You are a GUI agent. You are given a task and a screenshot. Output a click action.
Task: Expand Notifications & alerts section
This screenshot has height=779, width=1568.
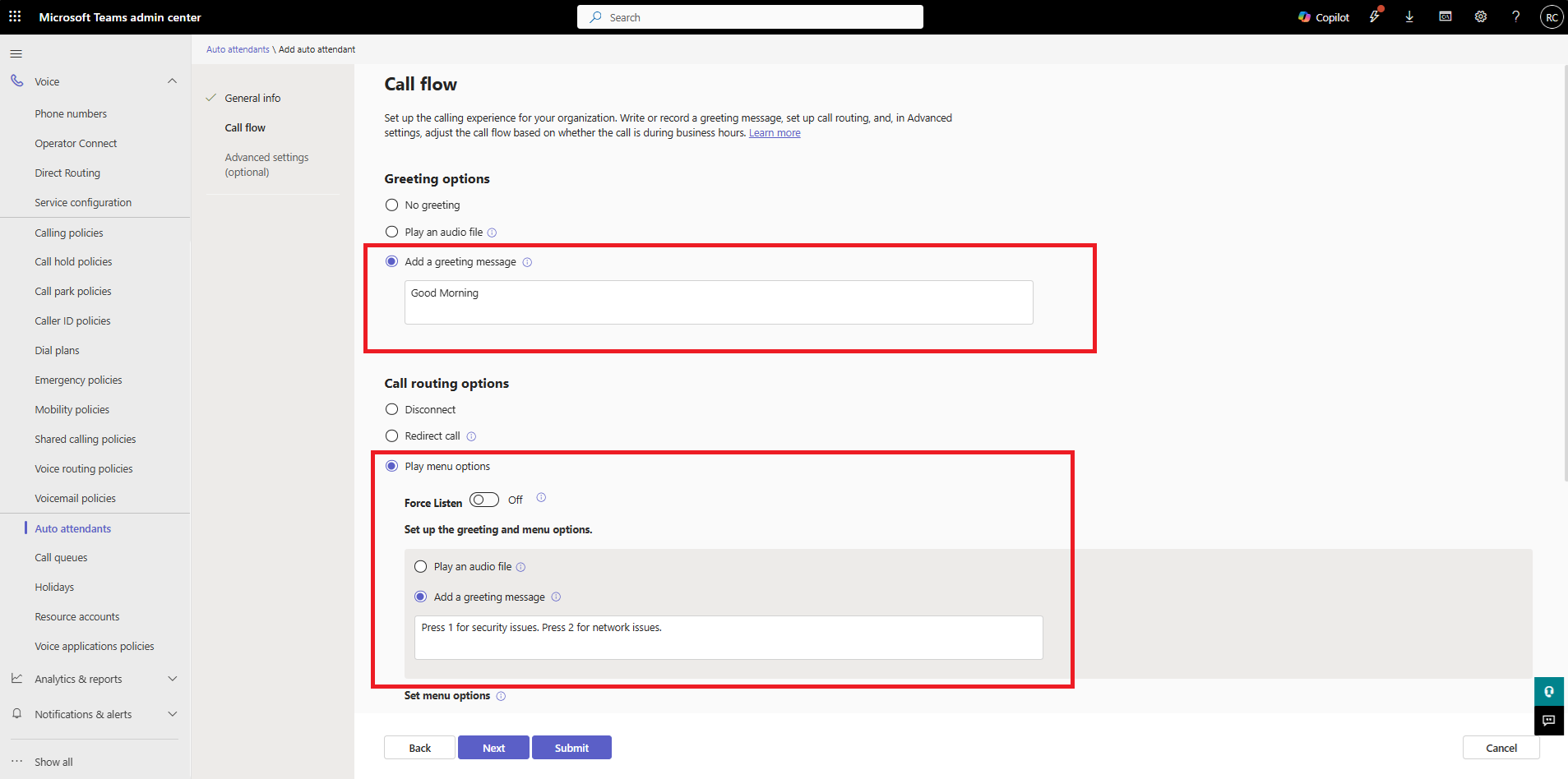pos(172,714)
